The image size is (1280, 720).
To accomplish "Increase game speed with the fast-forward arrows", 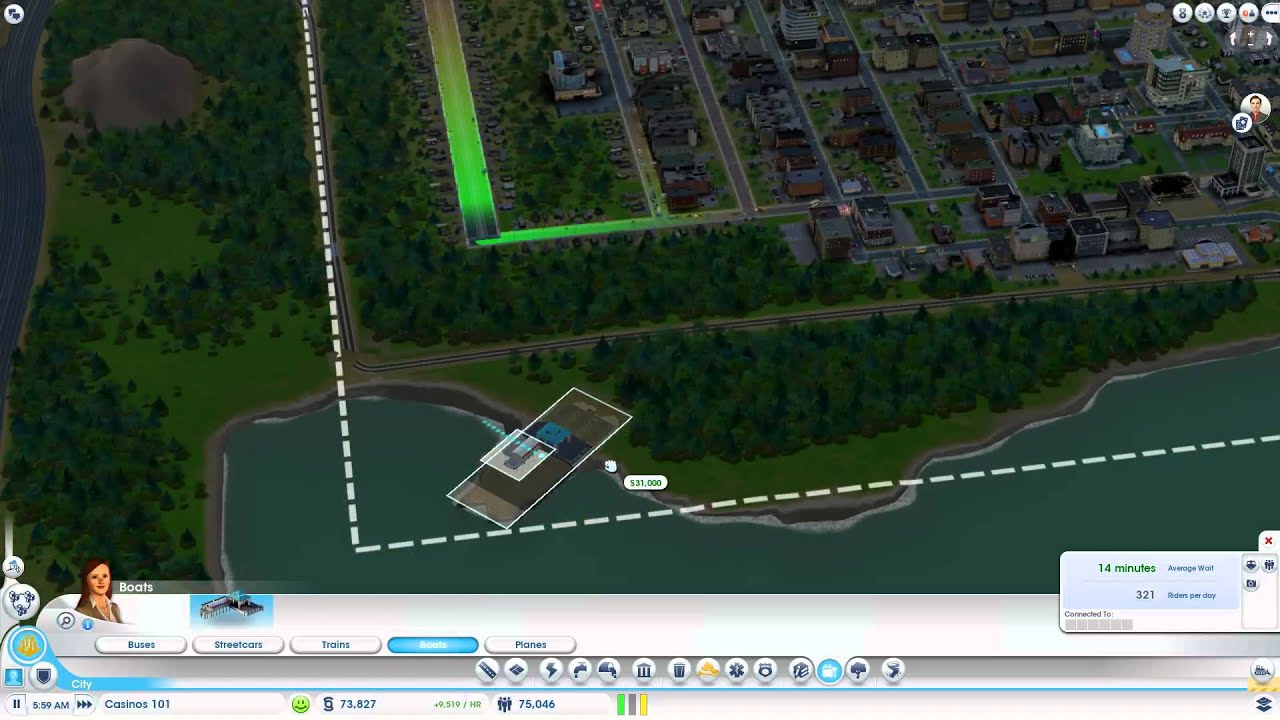I will coord(85,704).
